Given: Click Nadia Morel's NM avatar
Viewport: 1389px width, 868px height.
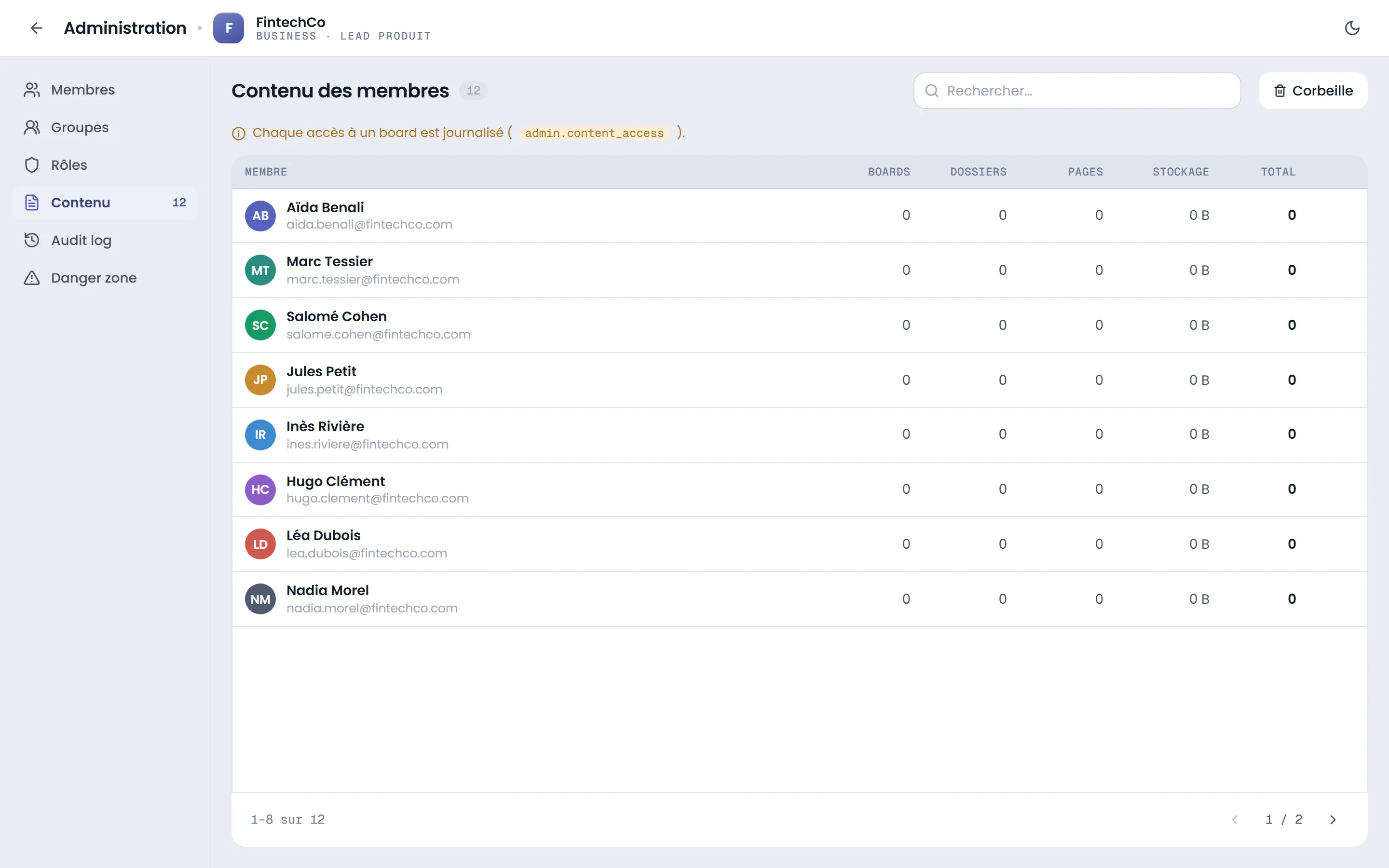Looking at the screenshot, I should pos(260,599).
